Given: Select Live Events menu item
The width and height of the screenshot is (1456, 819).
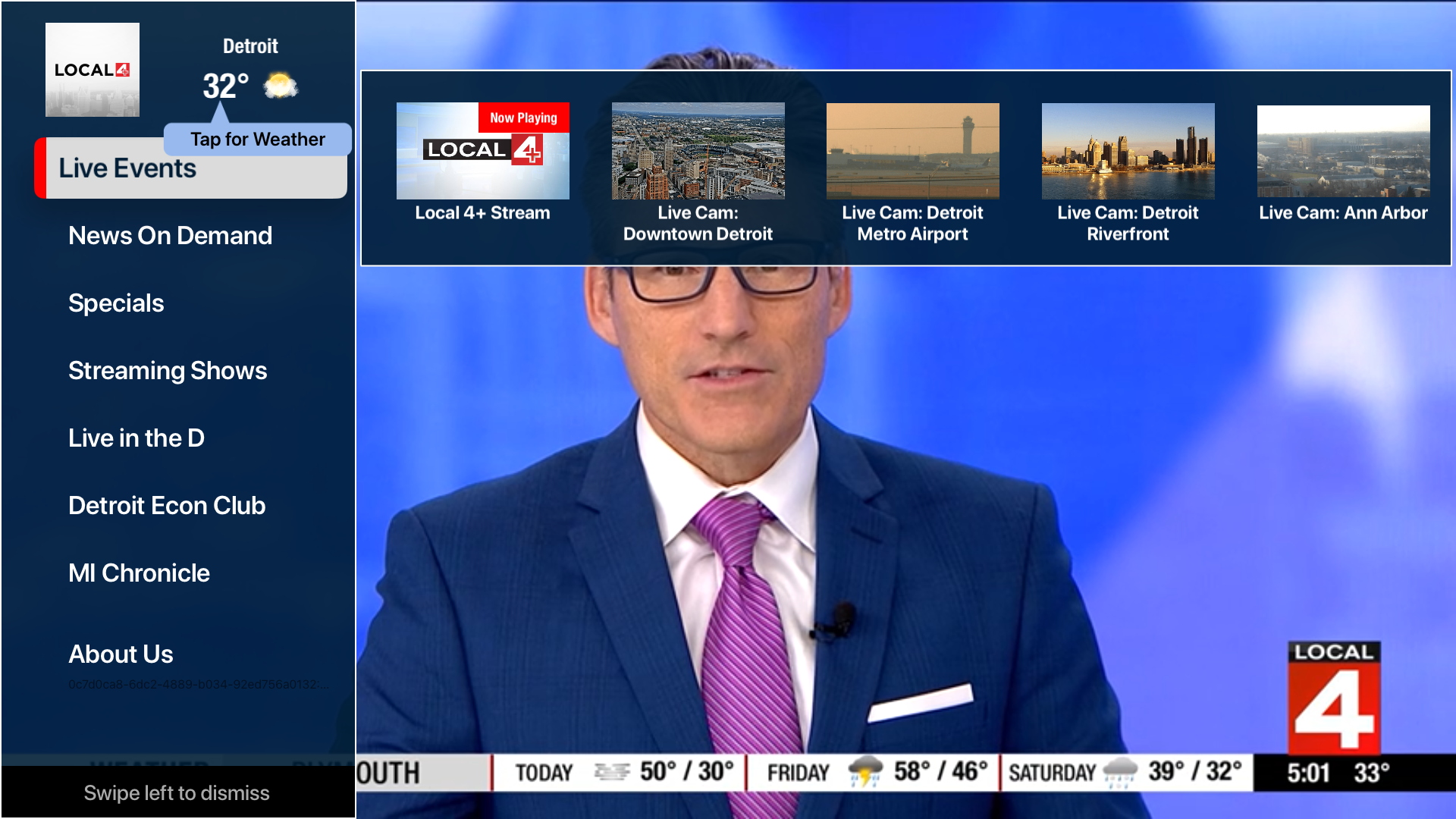Looking at the screenshot, I should [191, 168].
